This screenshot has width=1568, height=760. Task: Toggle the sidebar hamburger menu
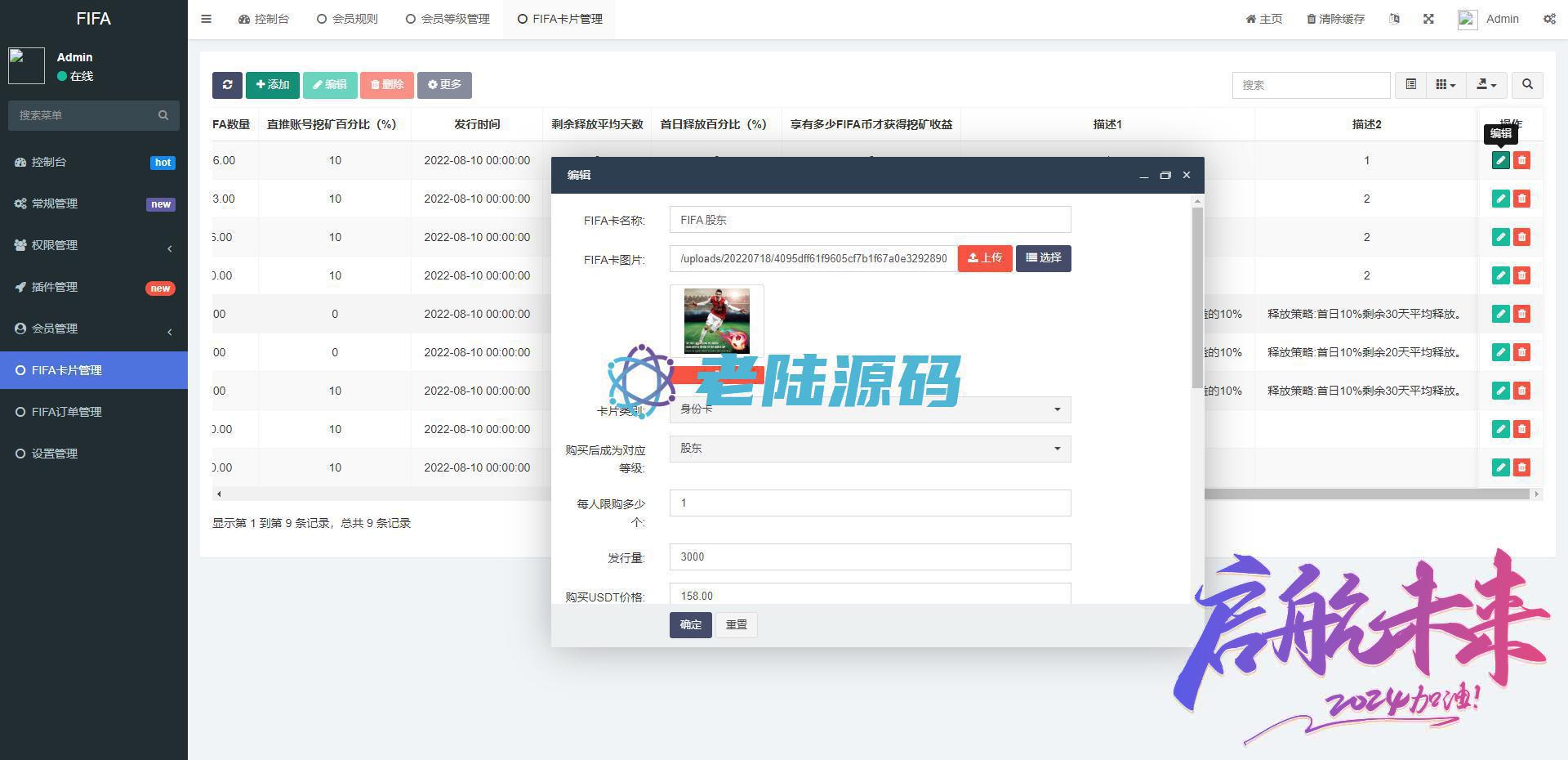point(206,19)
